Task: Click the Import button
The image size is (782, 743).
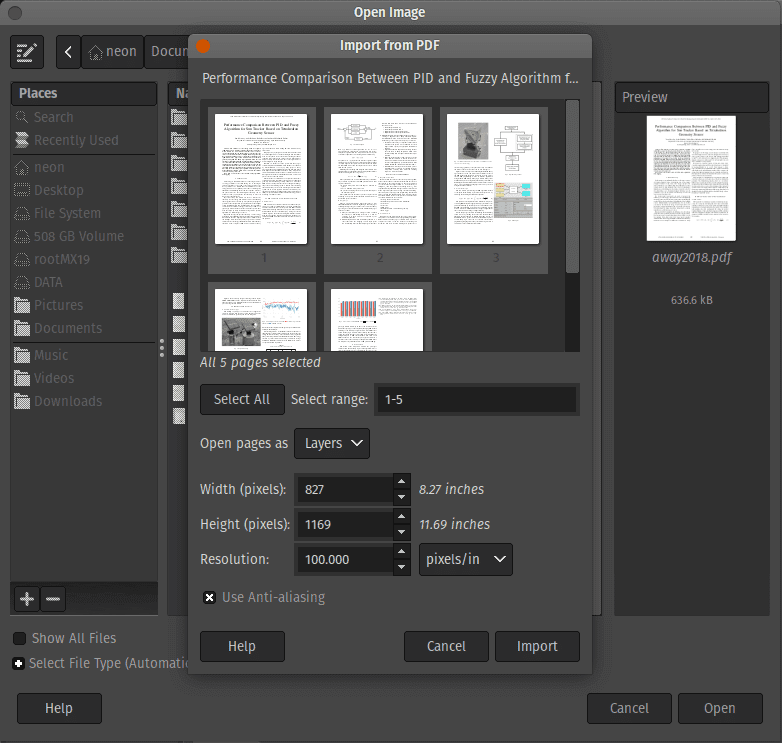Action: coord(537,646)
